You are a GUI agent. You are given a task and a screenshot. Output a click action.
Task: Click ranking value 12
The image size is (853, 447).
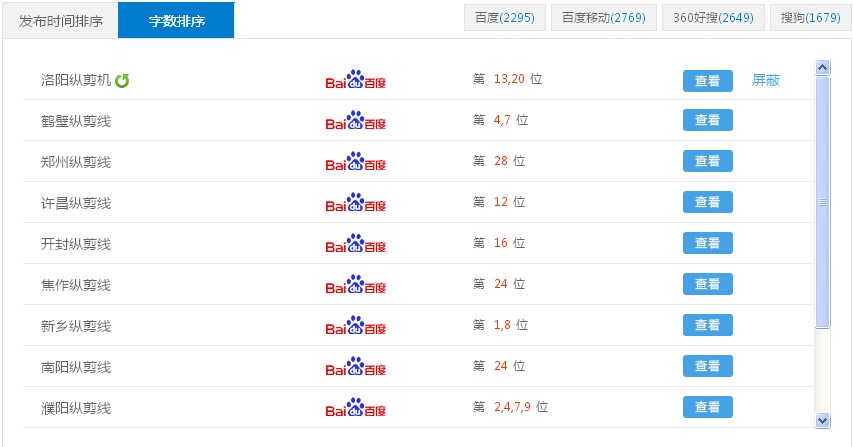[x=501, y=202]
